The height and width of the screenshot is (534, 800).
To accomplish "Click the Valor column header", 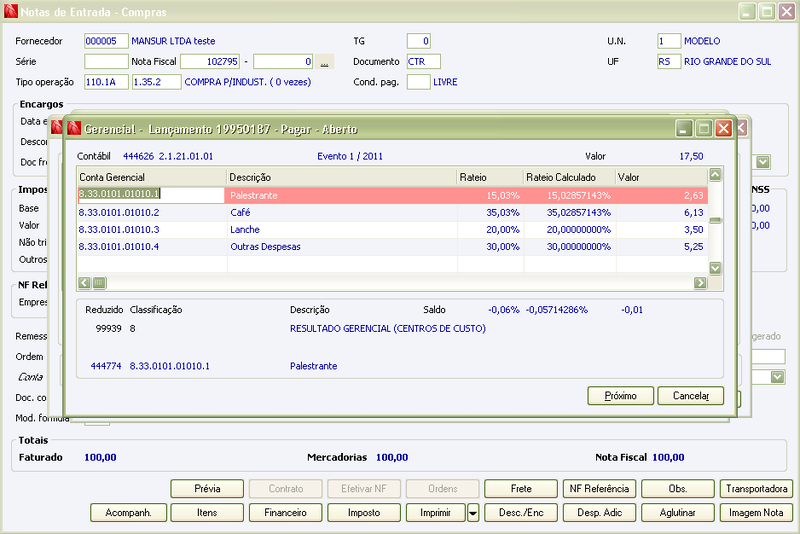I will (x=662, y=177).
